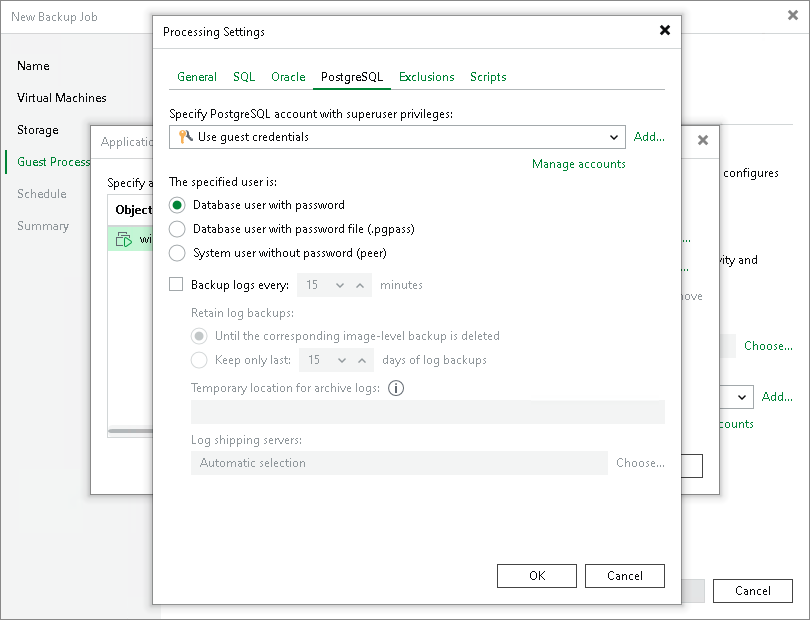This screenshot has width=810, height=620.
Task: Switch to the General tab
Action: [197, 77]
